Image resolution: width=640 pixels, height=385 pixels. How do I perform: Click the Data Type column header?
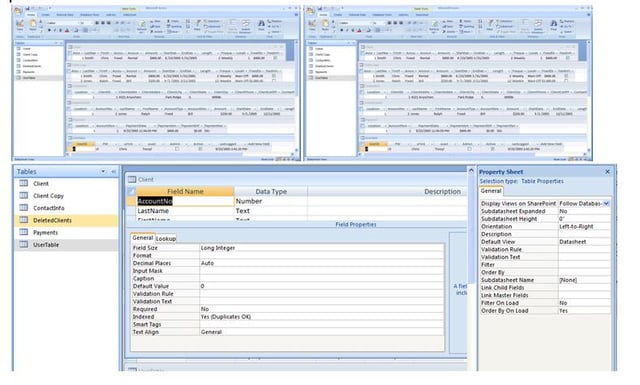[x=271, y=191]
